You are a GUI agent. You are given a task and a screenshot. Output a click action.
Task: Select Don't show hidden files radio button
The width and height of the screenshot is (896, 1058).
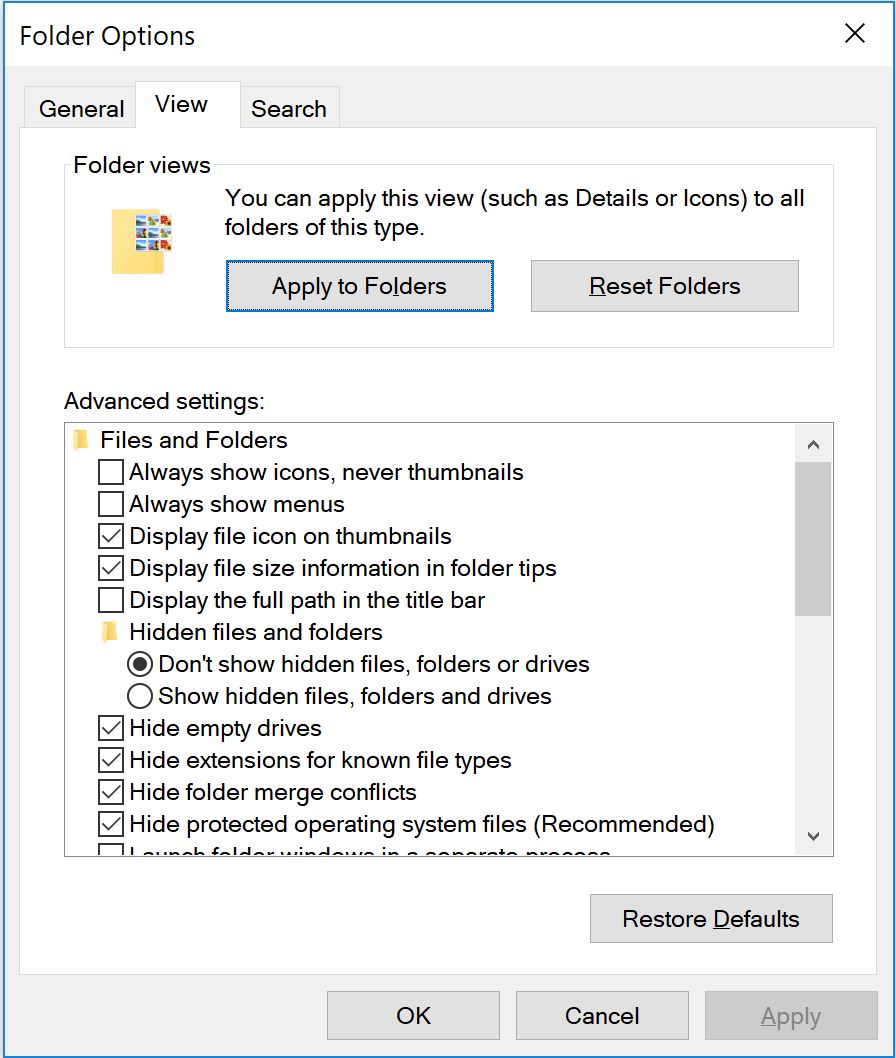pyautogui.click(x=140, y=665)
